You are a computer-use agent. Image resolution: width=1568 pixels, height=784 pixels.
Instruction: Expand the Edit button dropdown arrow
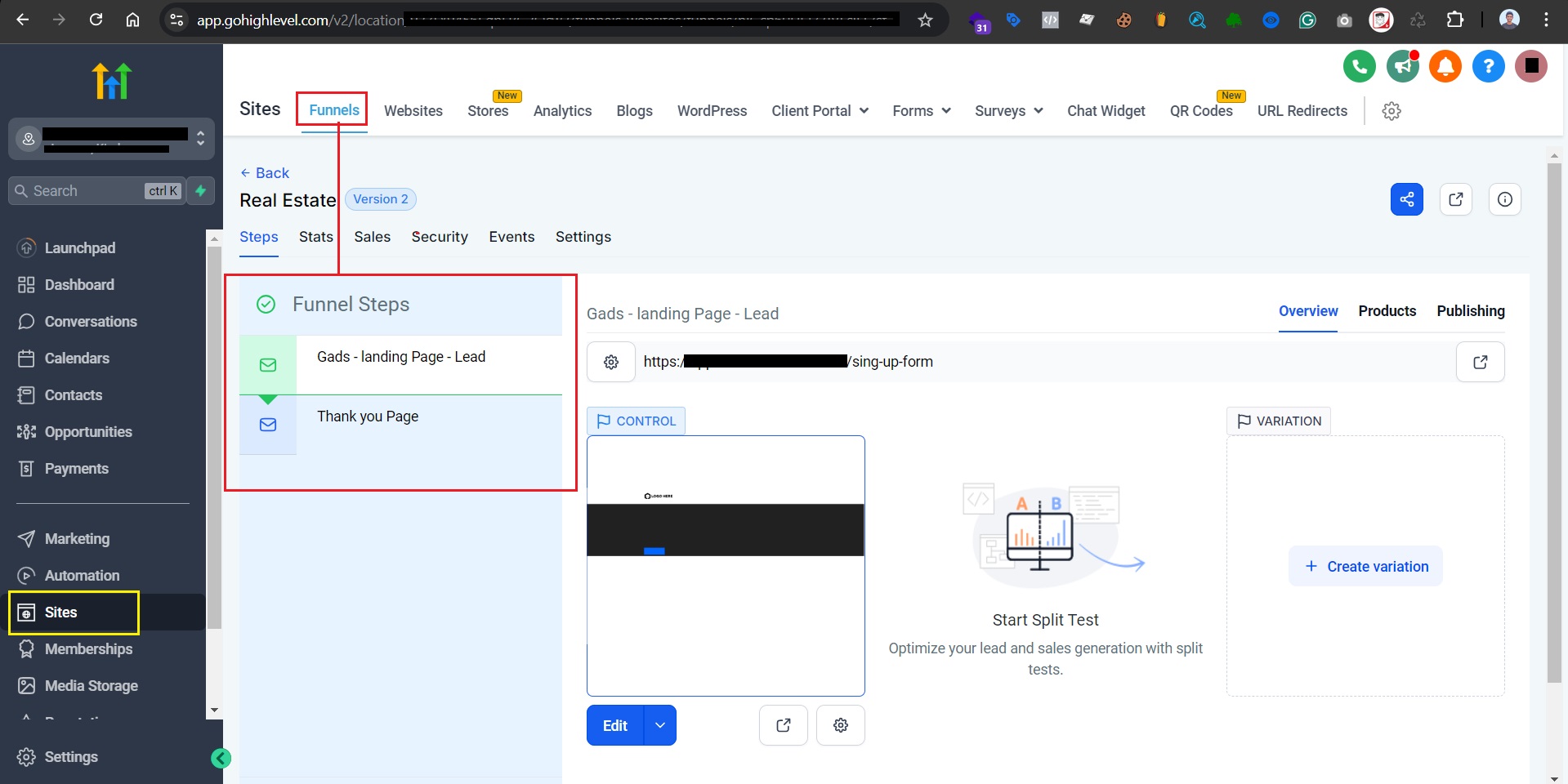pyautogui.click(x=660, y=725)
